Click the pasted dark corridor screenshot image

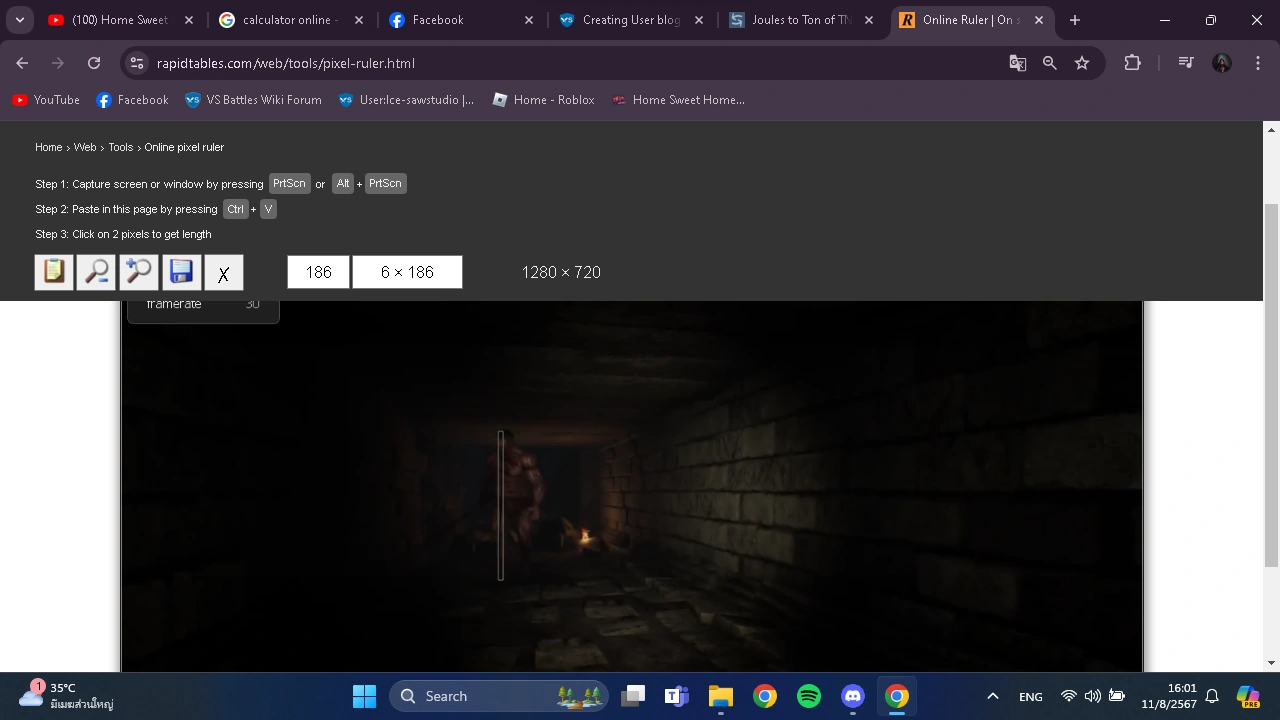[632, 486]
